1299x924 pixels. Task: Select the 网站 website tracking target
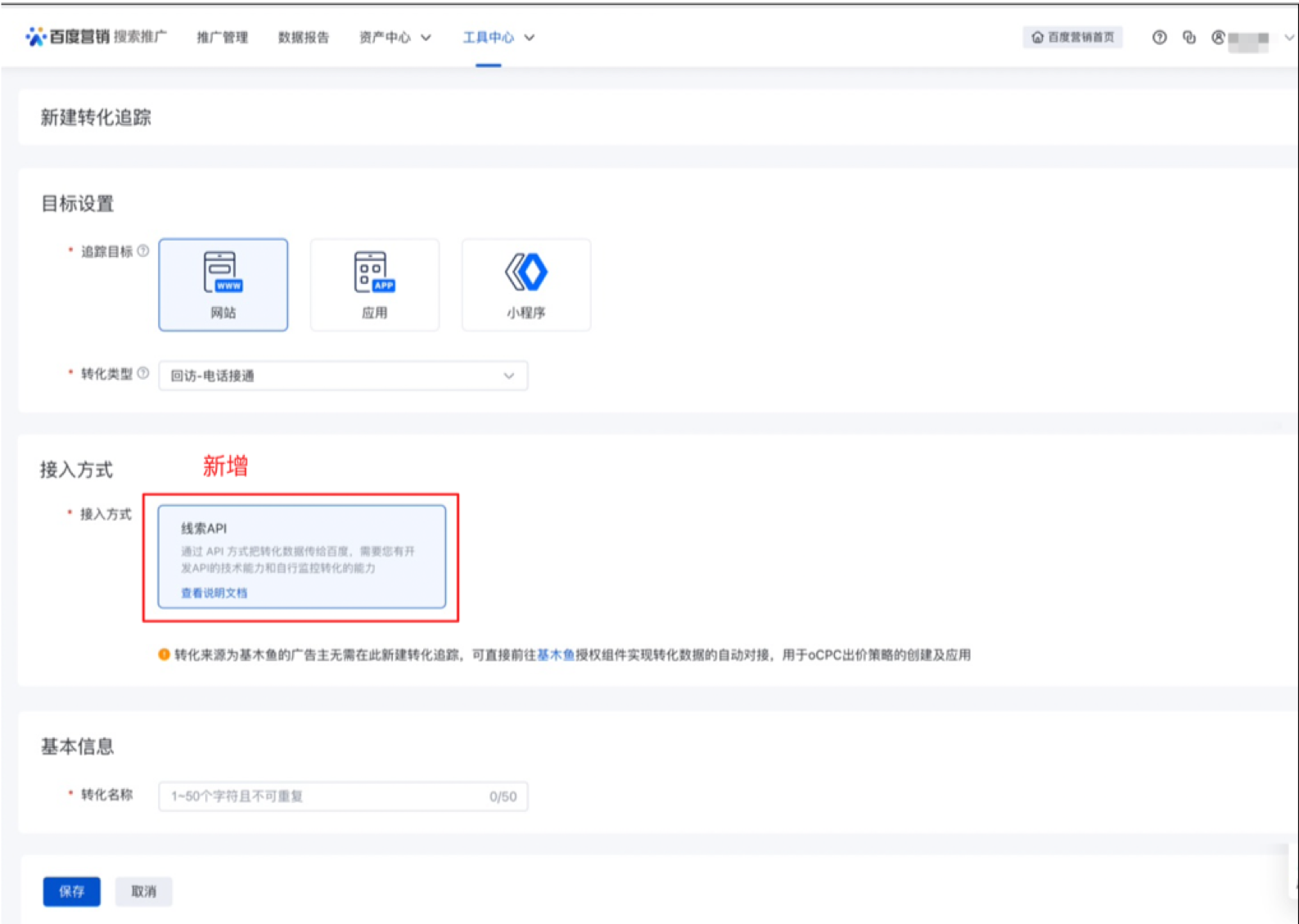click(x=223, y=285)
